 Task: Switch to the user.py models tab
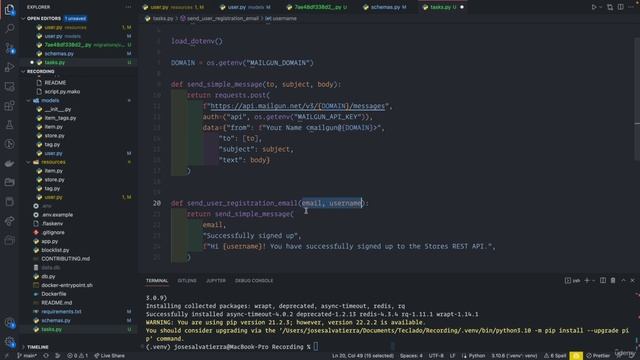(245, 7)
